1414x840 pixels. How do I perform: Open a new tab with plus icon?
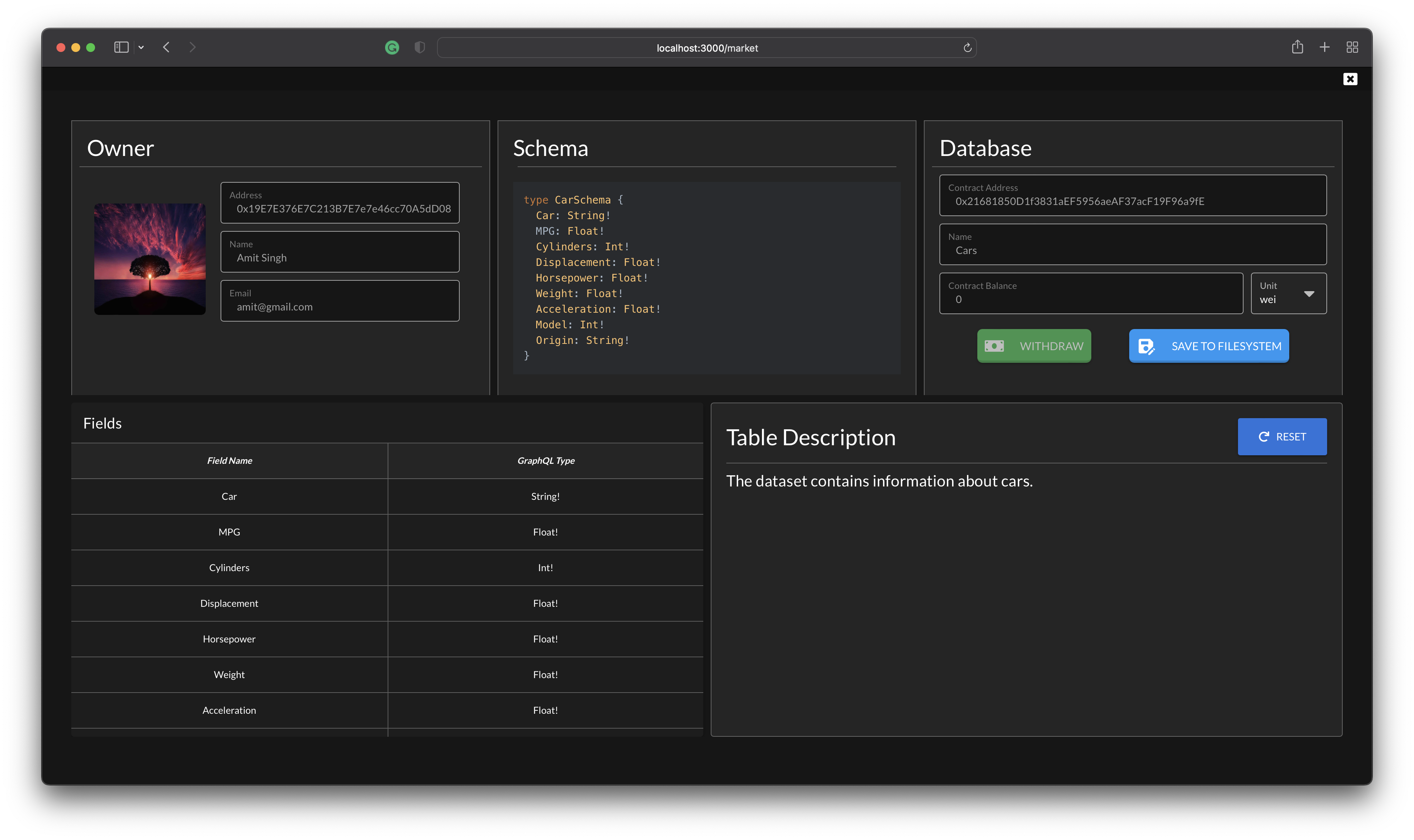click(x=1324, y=48)
